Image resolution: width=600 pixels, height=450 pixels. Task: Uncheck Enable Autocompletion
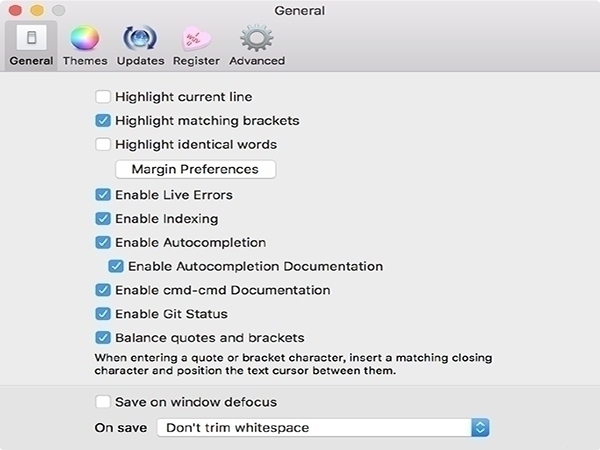pyautogui.click(x=103, y=242)
